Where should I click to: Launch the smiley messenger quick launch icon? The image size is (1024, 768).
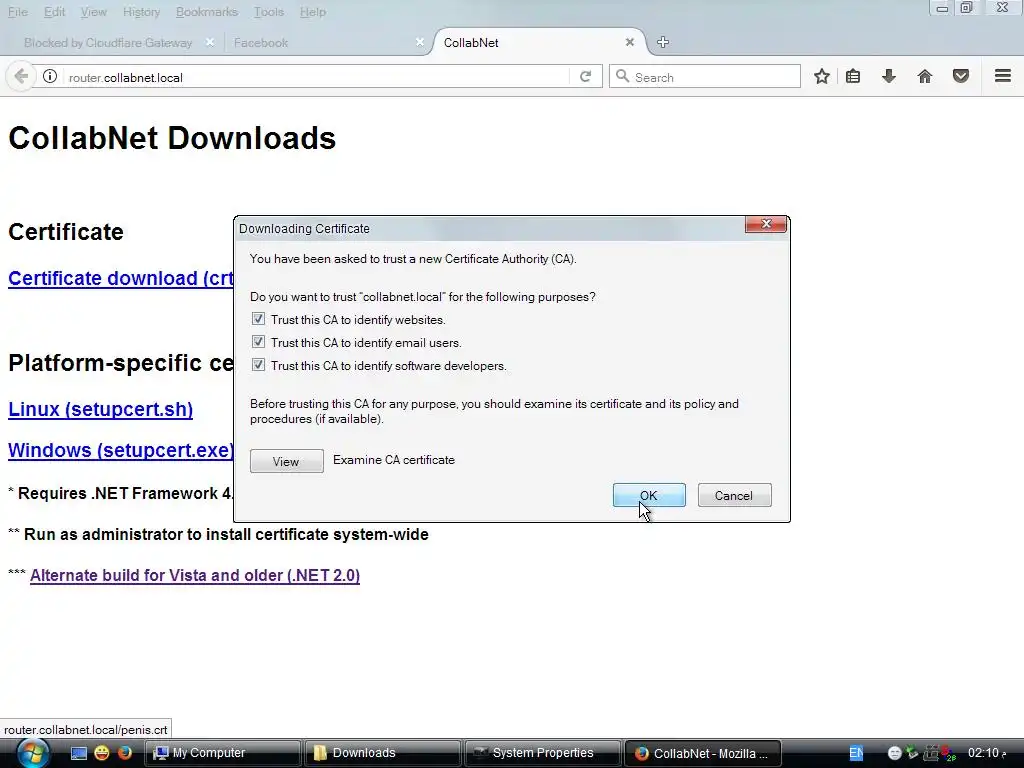click(102, 753)
